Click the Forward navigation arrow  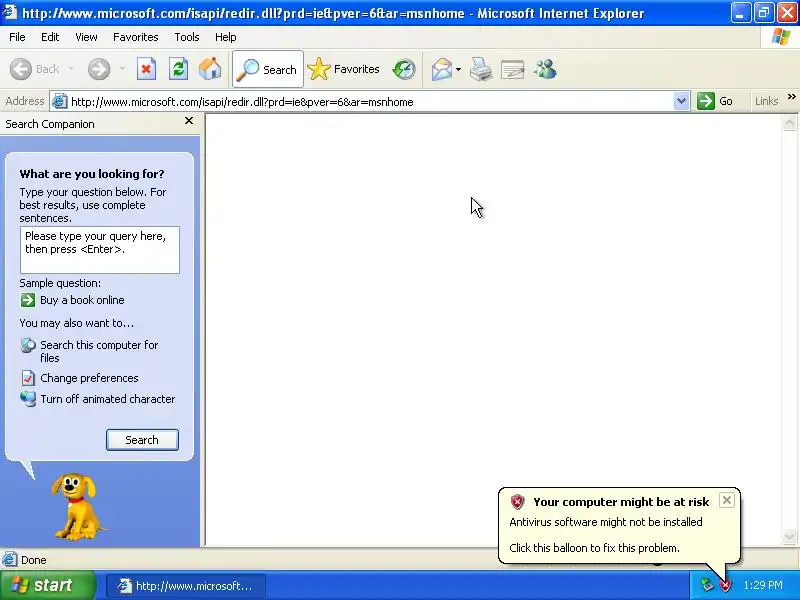(99, 69)
